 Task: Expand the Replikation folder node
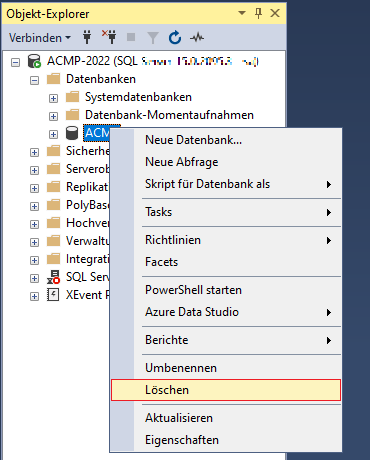pyautogui.click(x=34, y=188)
